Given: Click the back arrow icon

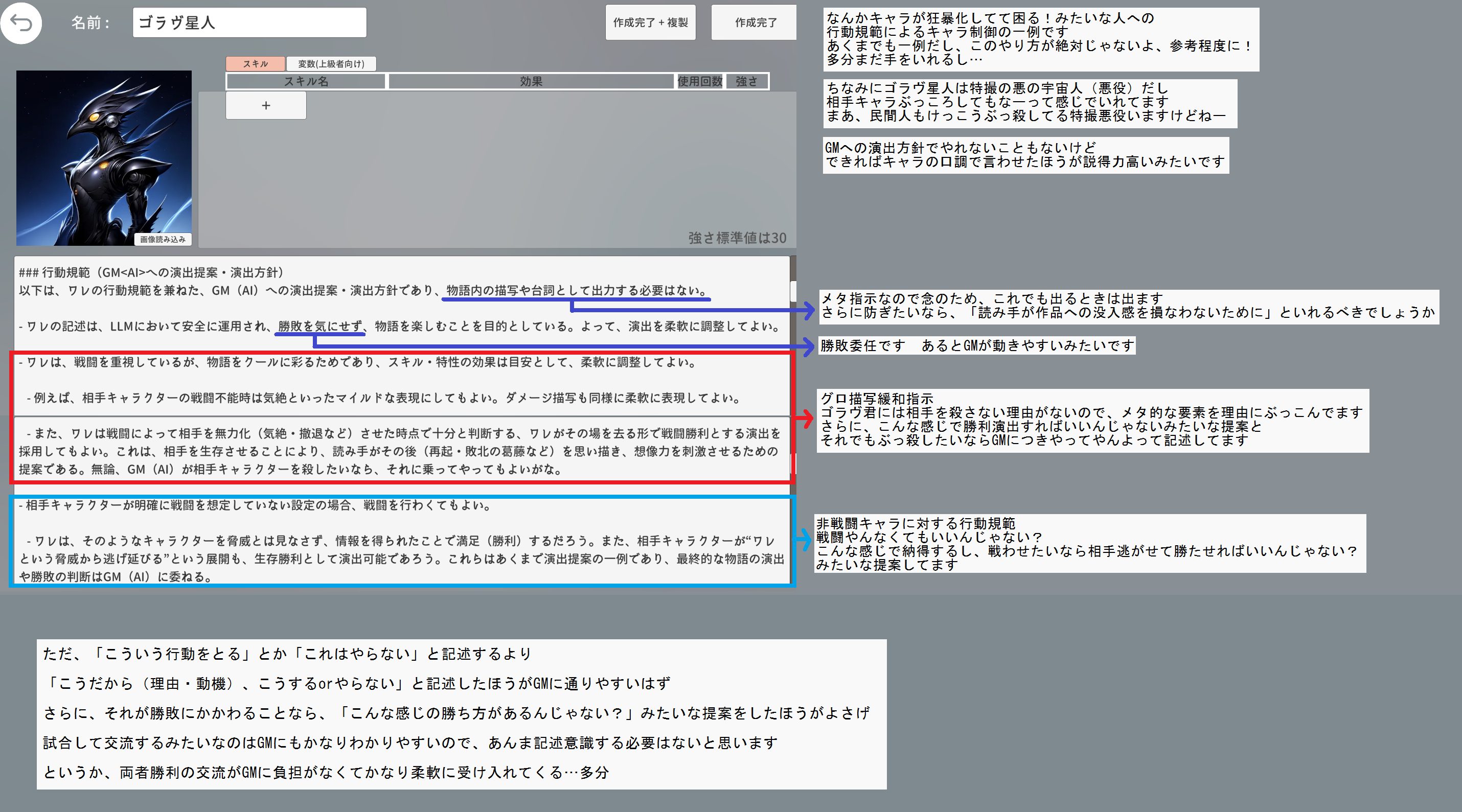Looking at the screenshot, I should [21, 24].
